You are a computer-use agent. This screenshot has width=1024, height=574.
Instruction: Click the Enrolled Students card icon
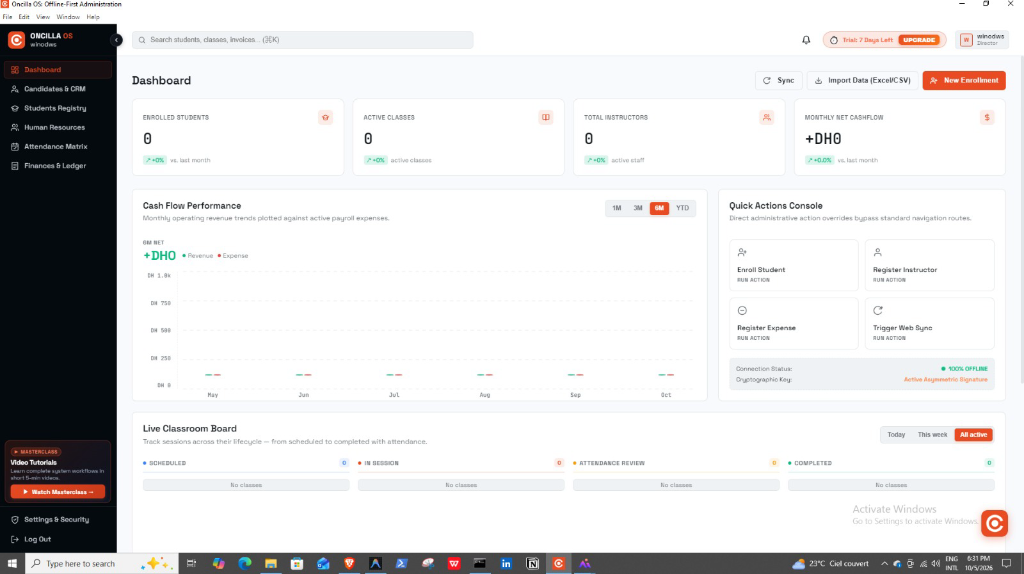click(325, 118)
